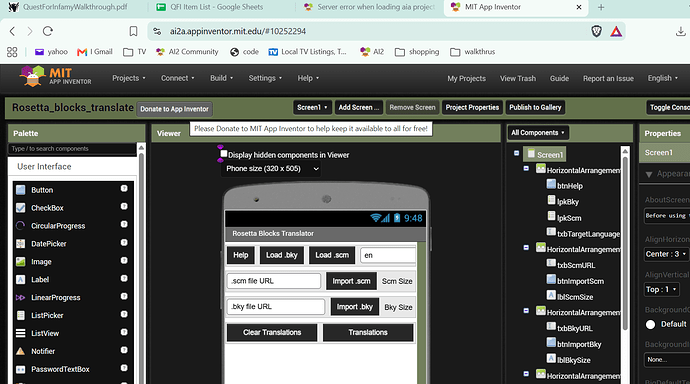Open the AI2 Community bookmark
Viewport: 690px width, 384px height.
coord(187,52)
